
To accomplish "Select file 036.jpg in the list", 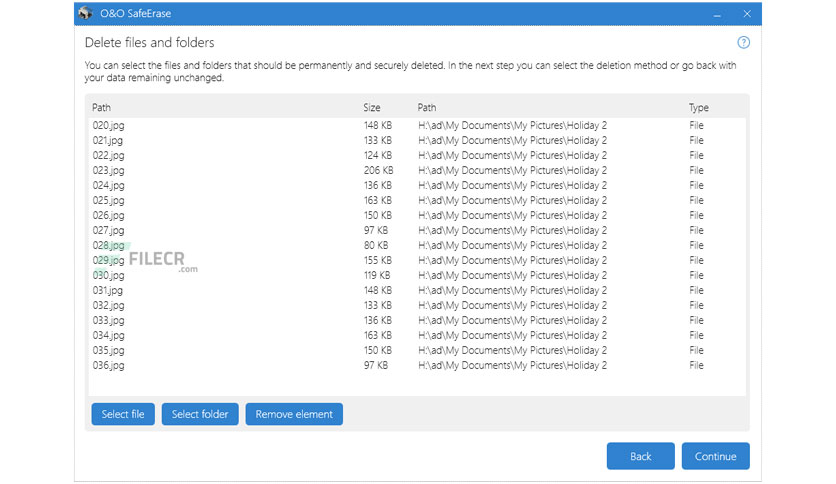I will (108, 365).
